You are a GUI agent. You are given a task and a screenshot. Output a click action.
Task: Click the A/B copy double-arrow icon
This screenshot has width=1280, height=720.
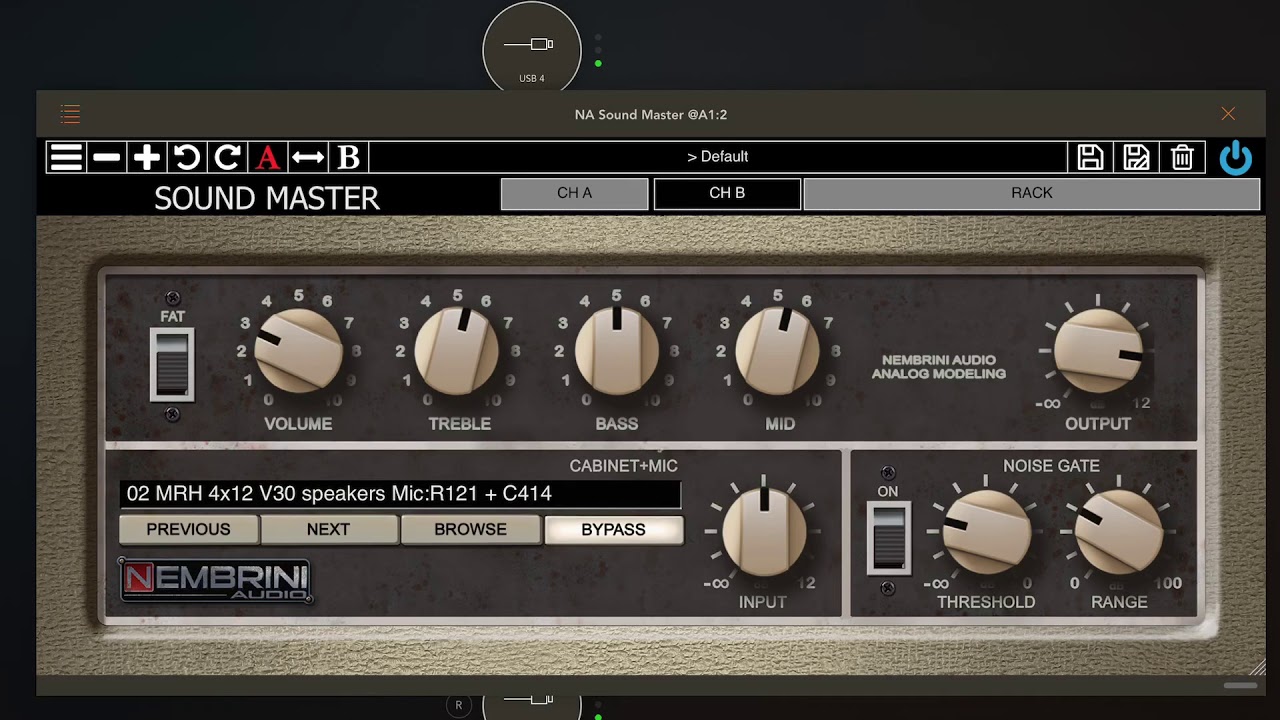pyautogui.click(x=308, y=157)
